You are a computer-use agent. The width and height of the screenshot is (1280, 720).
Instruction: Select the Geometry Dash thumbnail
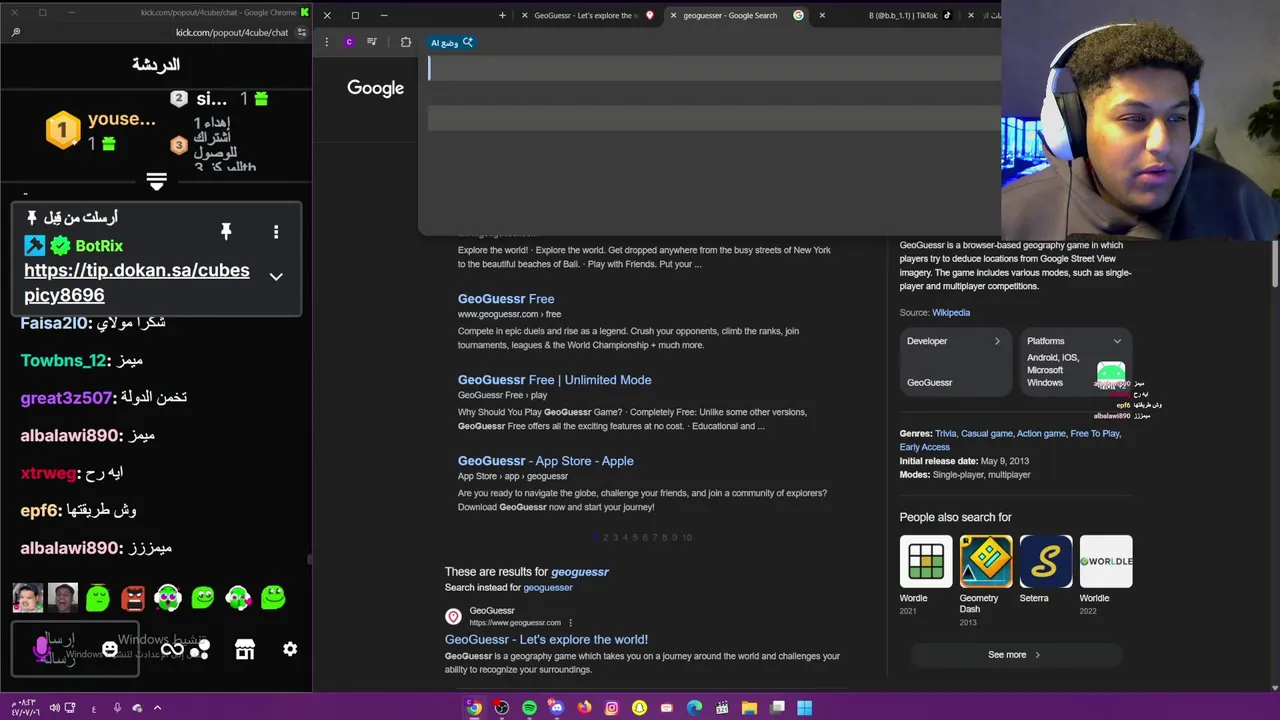pyautogui.click(x=985, y=561)
